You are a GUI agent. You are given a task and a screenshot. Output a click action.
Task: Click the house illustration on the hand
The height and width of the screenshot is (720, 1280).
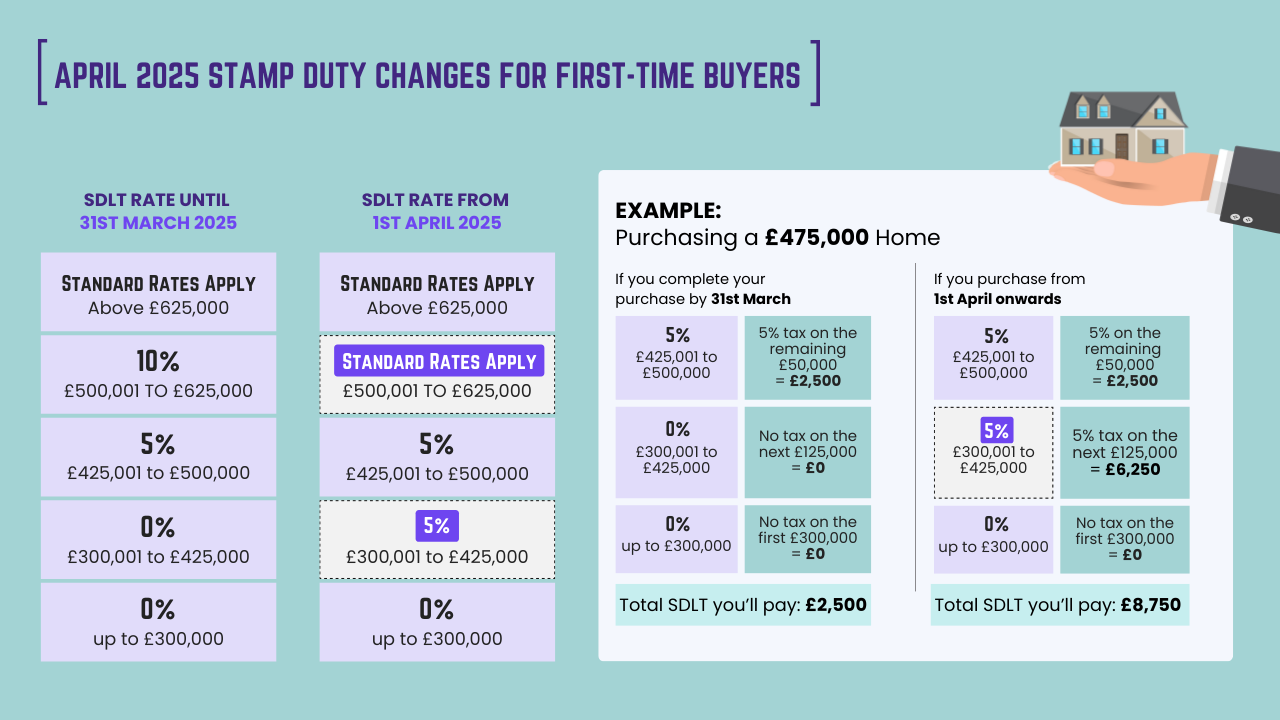(1122, 127)
